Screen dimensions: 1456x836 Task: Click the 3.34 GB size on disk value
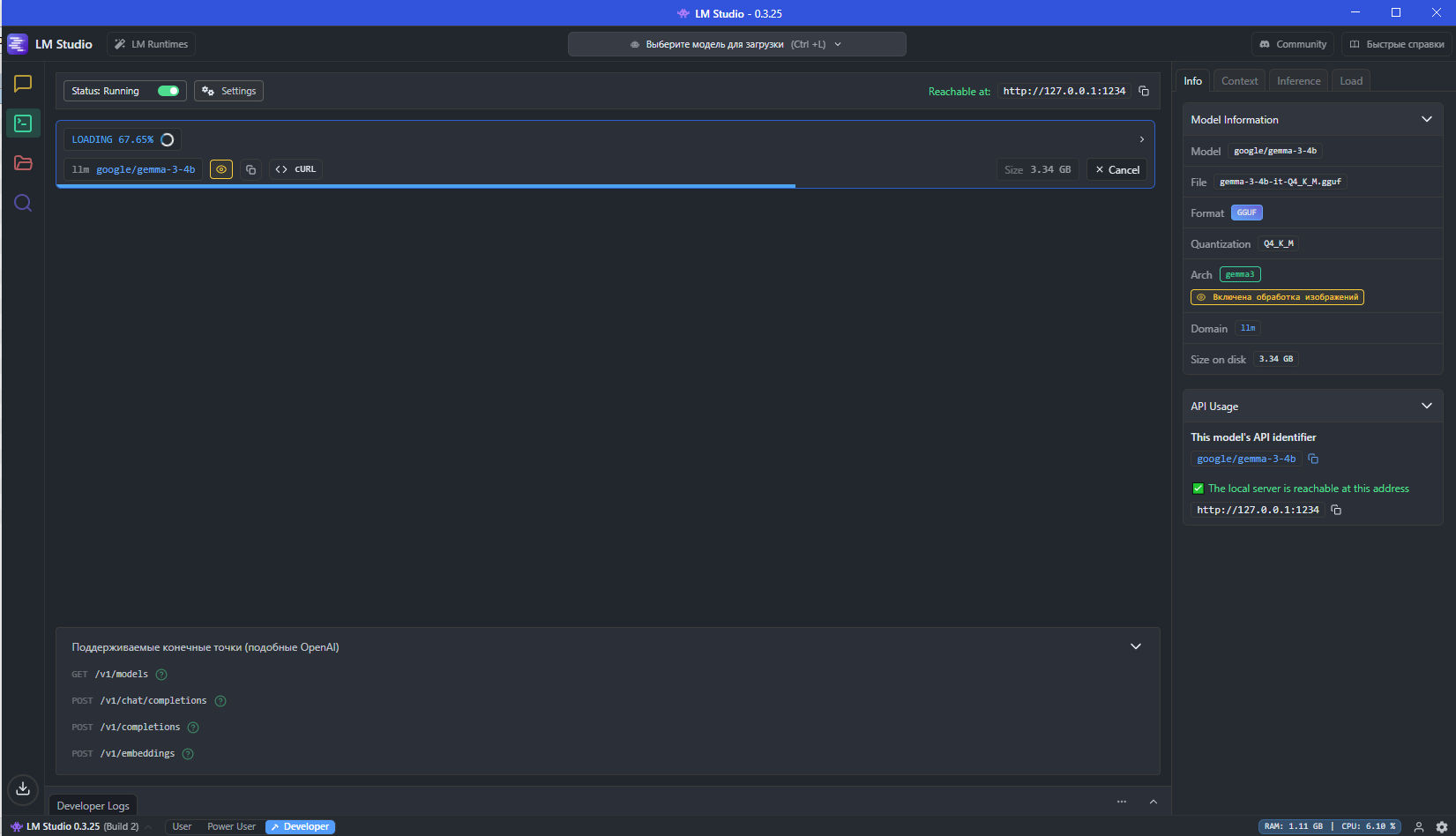(1275, 359)
